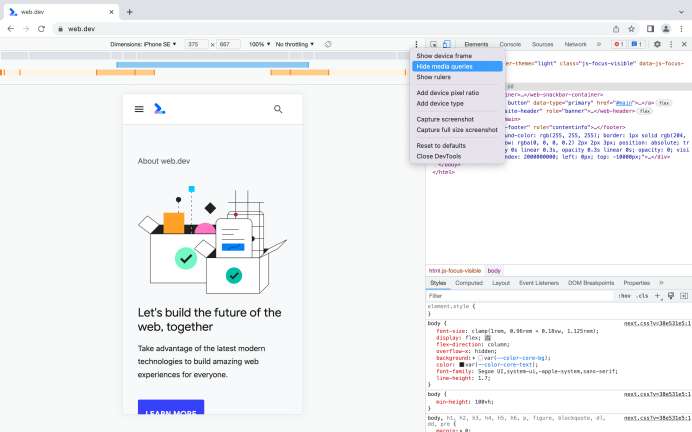Select Hide media queries menu item
This screenshot has height=432, width=692.
(x=457, y=66)
